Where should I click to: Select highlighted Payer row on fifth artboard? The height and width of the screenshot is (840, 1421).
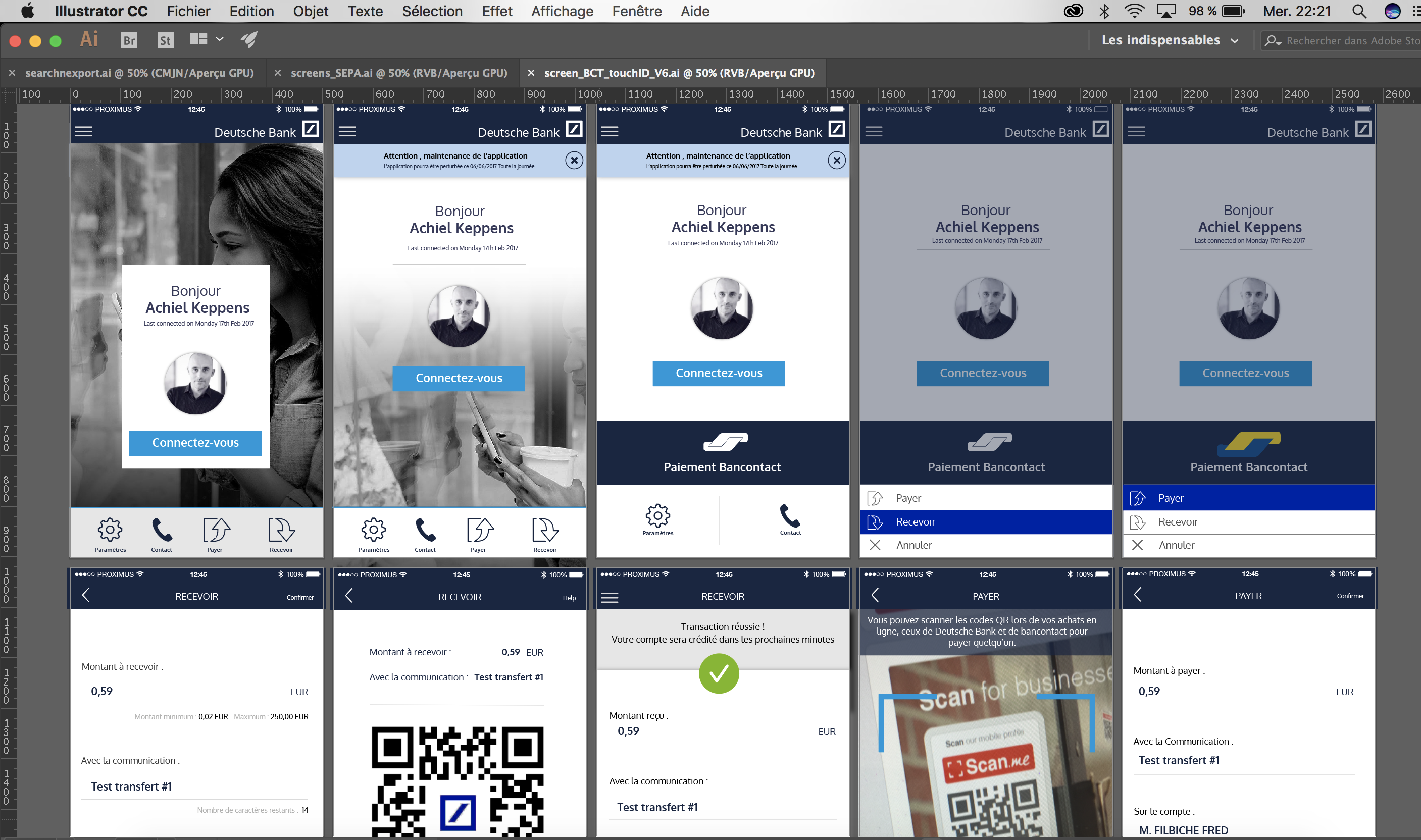pos(1249,498)
